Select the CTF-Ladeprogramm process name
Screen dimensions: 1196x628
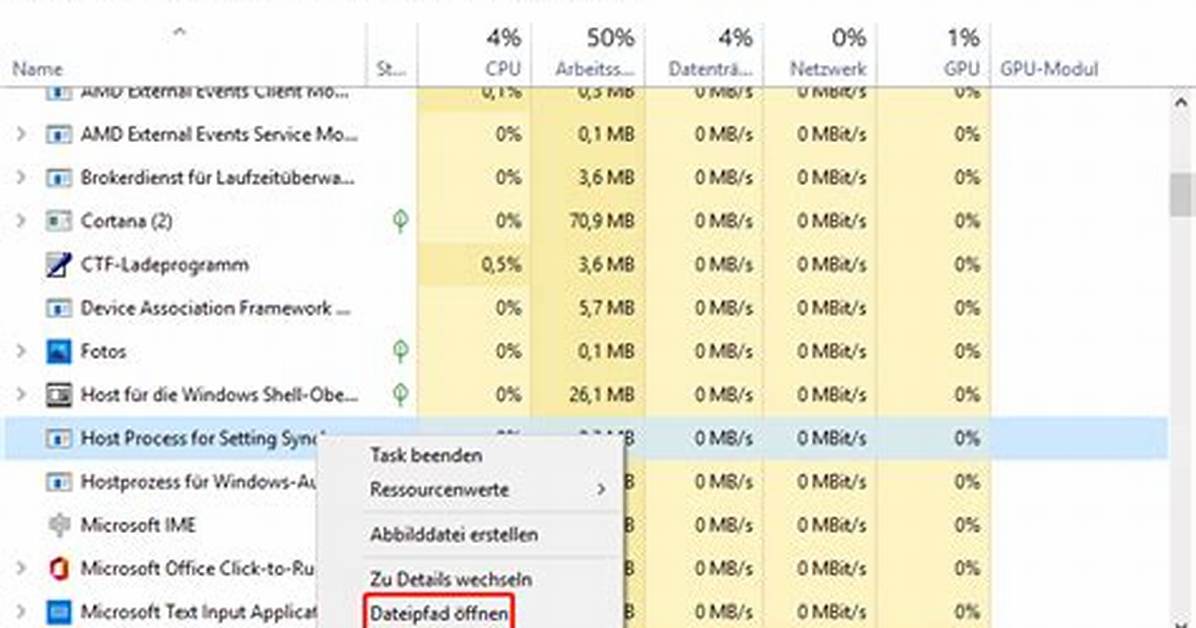pos(165,265)
